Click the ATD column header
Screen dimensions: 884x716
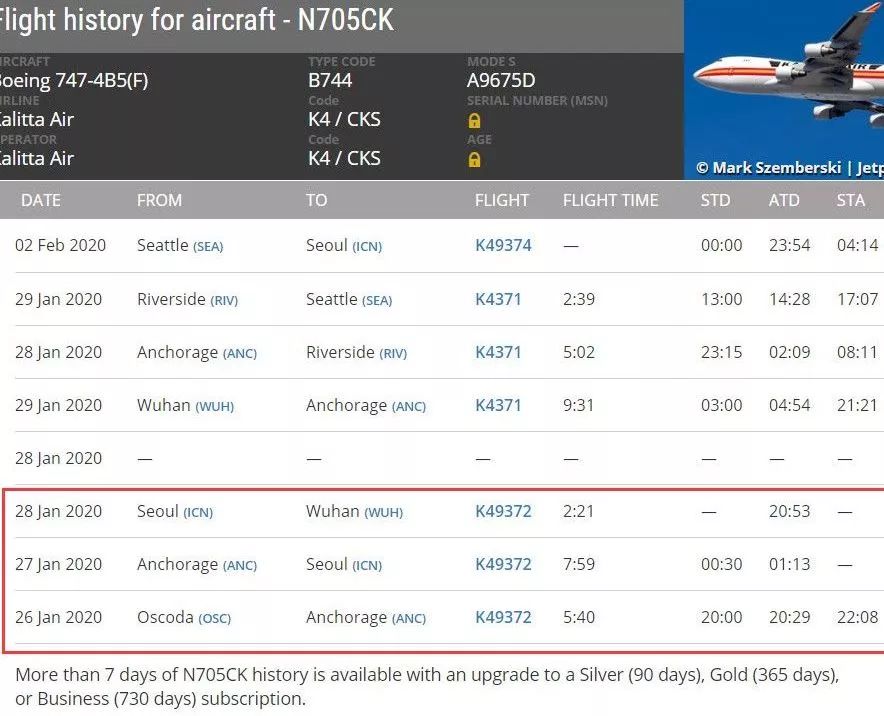coord(784,200)
